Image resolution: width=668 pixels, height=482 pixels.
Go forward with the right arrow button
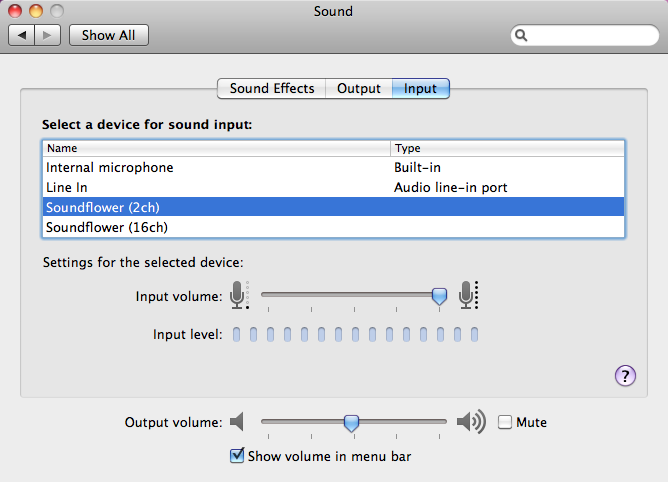pyautogui.click(x=48, y=35)
